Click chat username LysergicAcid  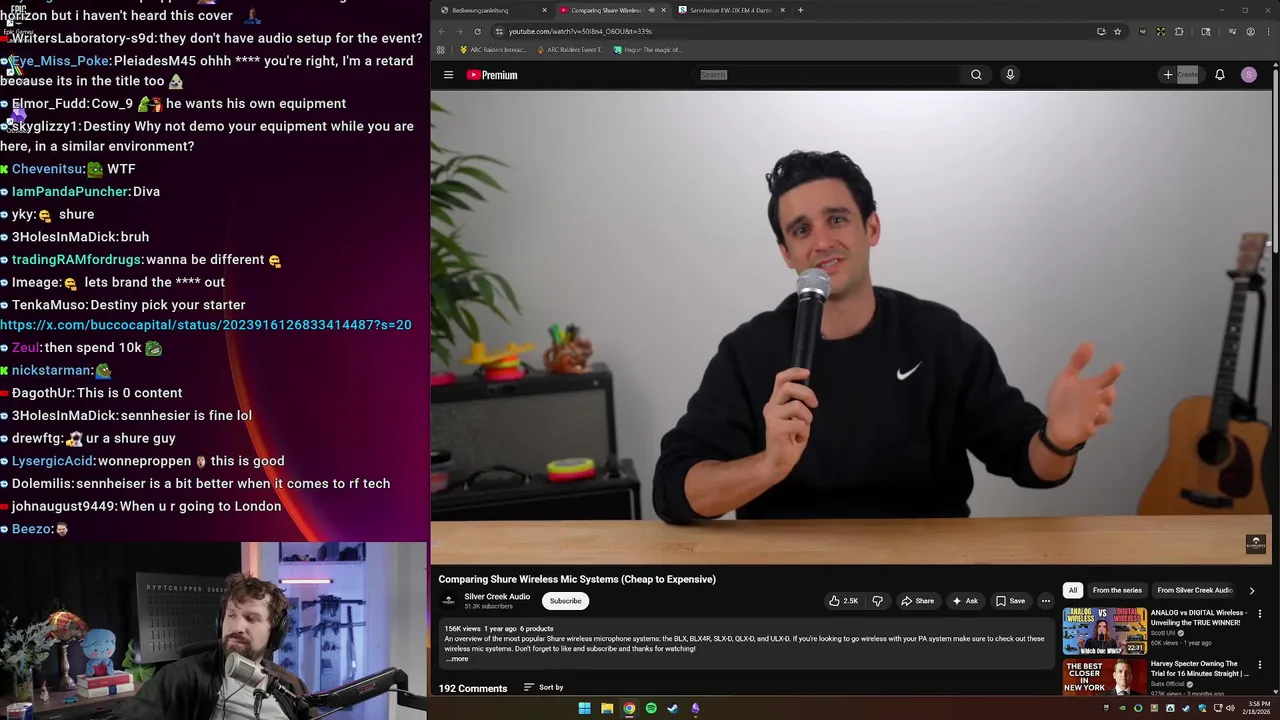[52, 461]
